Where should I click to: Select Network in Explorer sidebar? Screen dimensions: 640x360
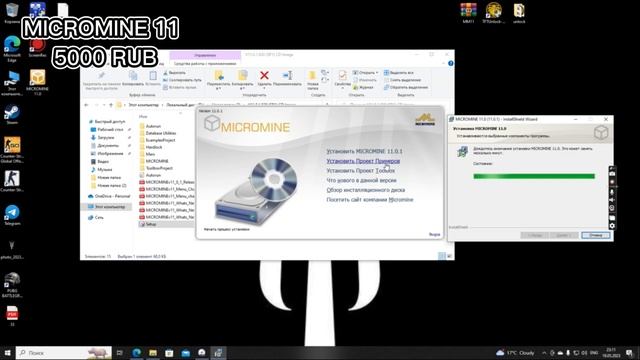tap(96, 218)
